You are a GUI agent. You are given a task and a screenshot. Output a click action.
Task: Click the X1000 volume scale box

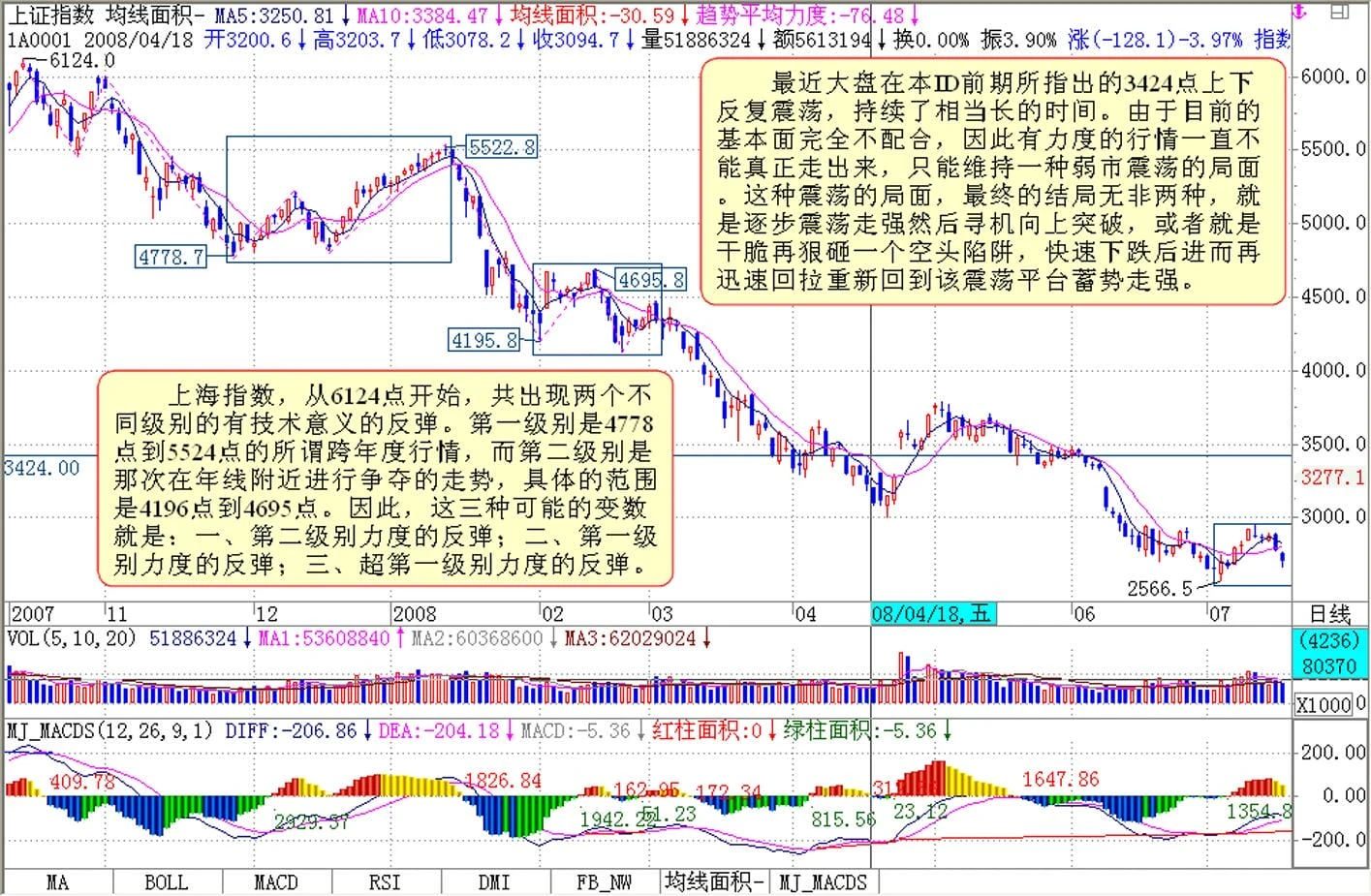tap(1325, 705)
